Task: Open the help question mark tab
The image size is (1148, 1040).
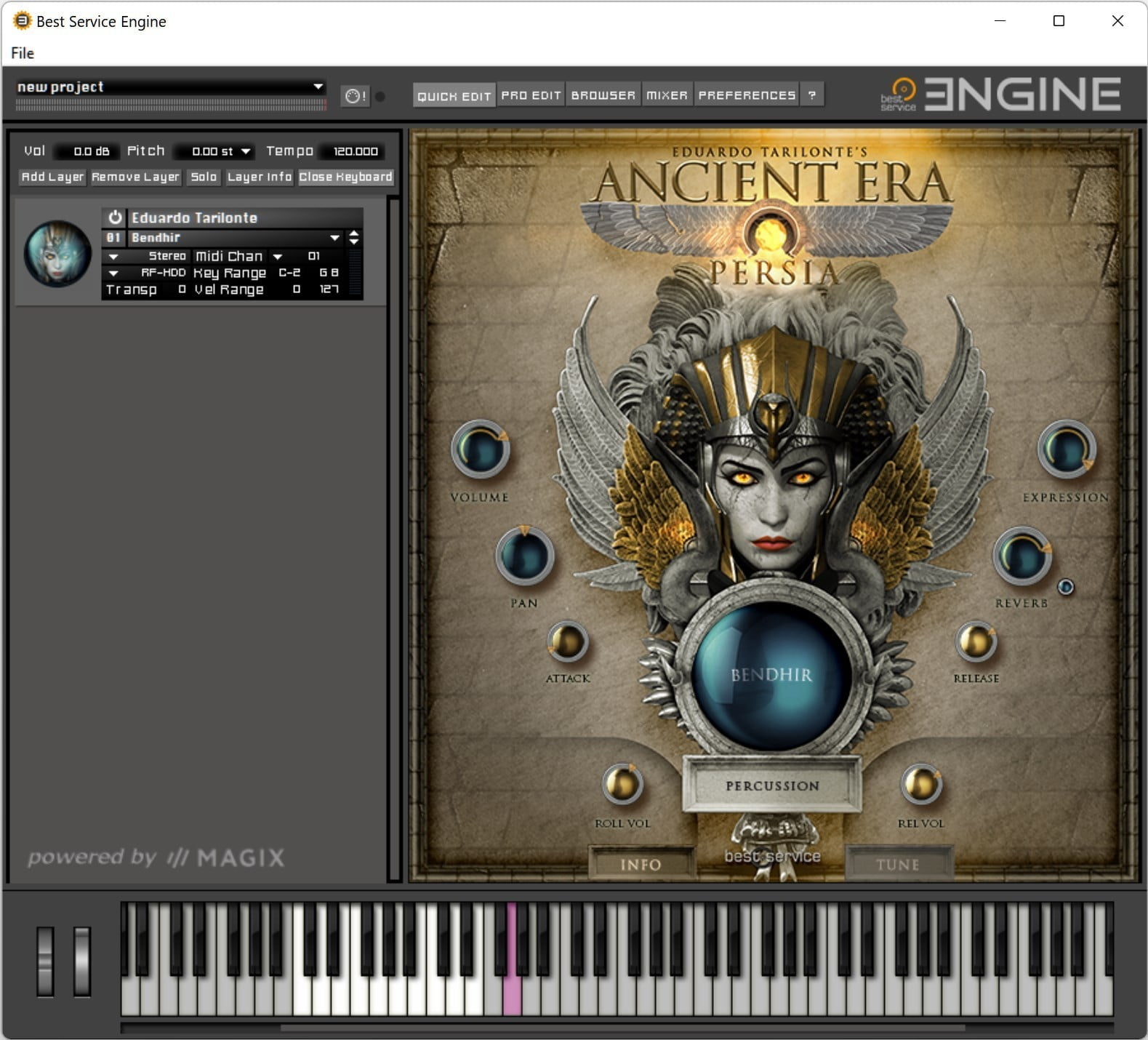Action: (812, 95)
